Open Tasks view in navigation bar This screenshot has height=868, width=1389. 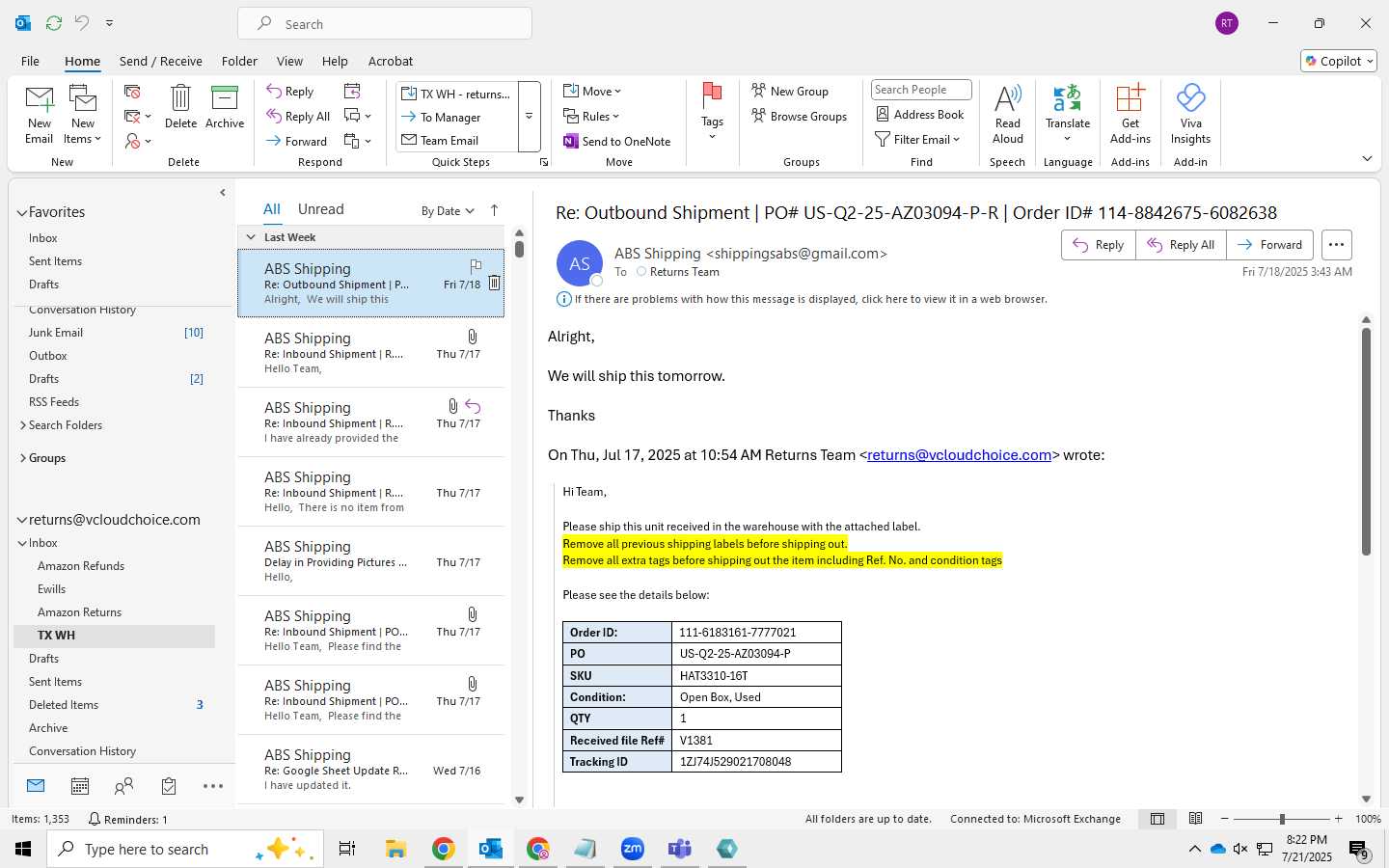click(169, 786)
